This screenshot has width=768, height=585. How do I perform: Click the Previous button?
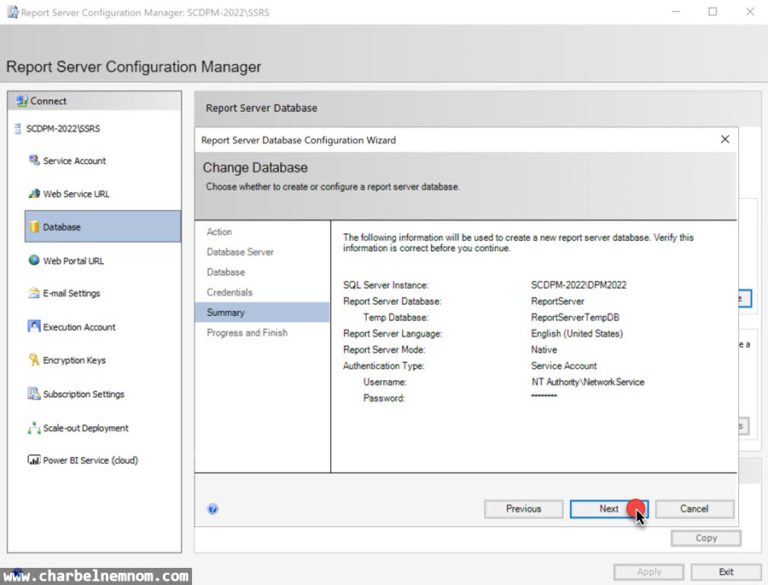point(524,509)
